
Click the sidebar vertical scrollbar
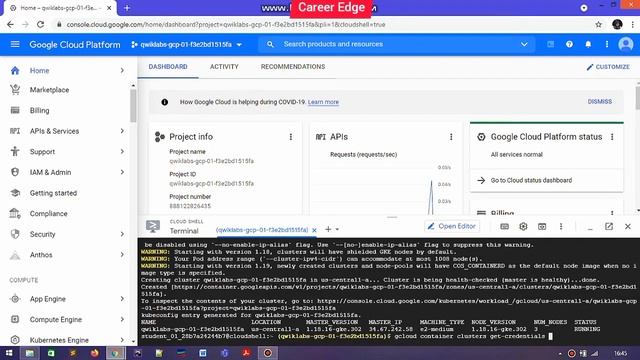133,105
